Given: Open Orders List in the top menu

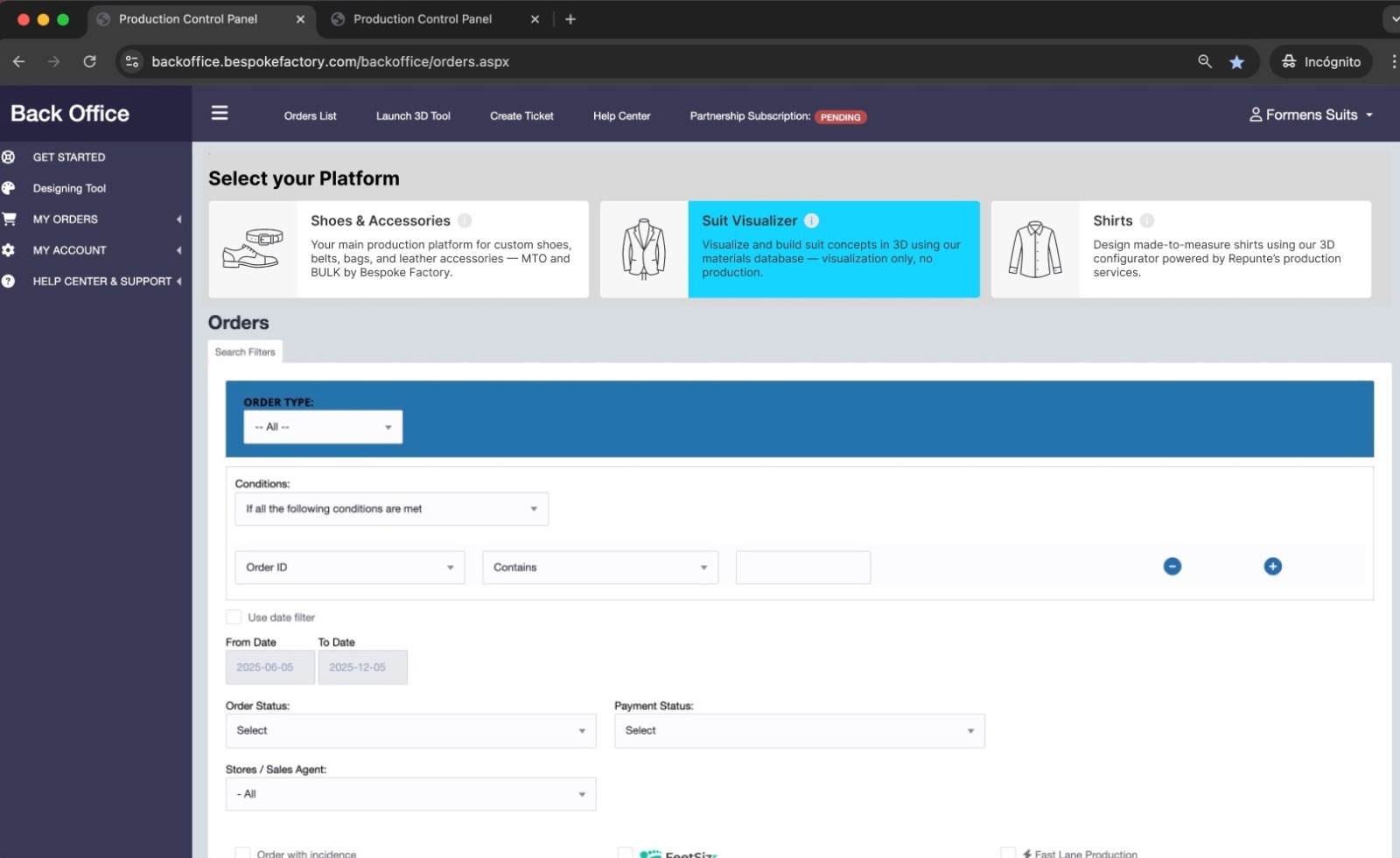Looking at the screenshot, I should [x=310, y=116].
